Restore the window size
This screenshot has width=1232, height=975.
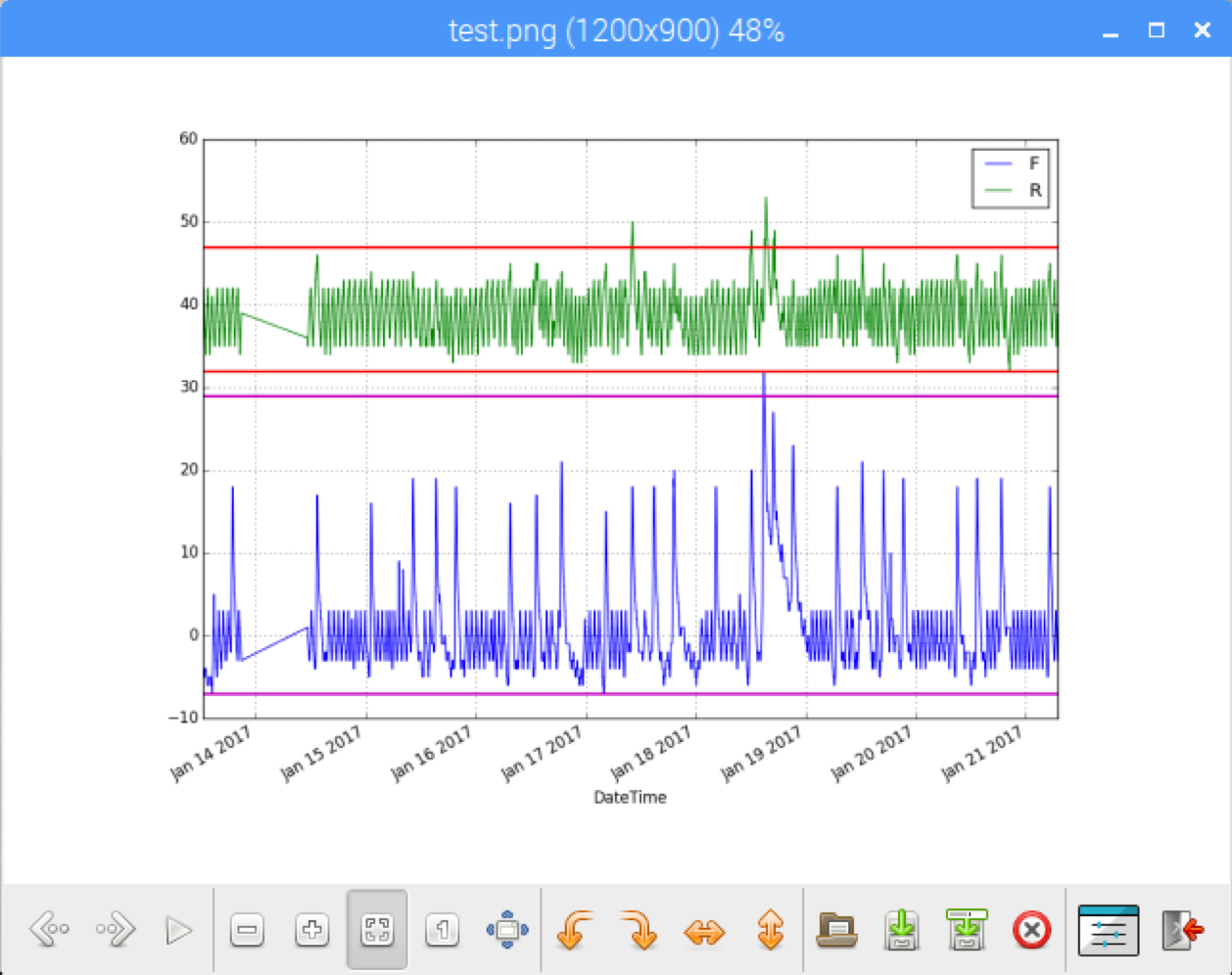(1156, 30)
